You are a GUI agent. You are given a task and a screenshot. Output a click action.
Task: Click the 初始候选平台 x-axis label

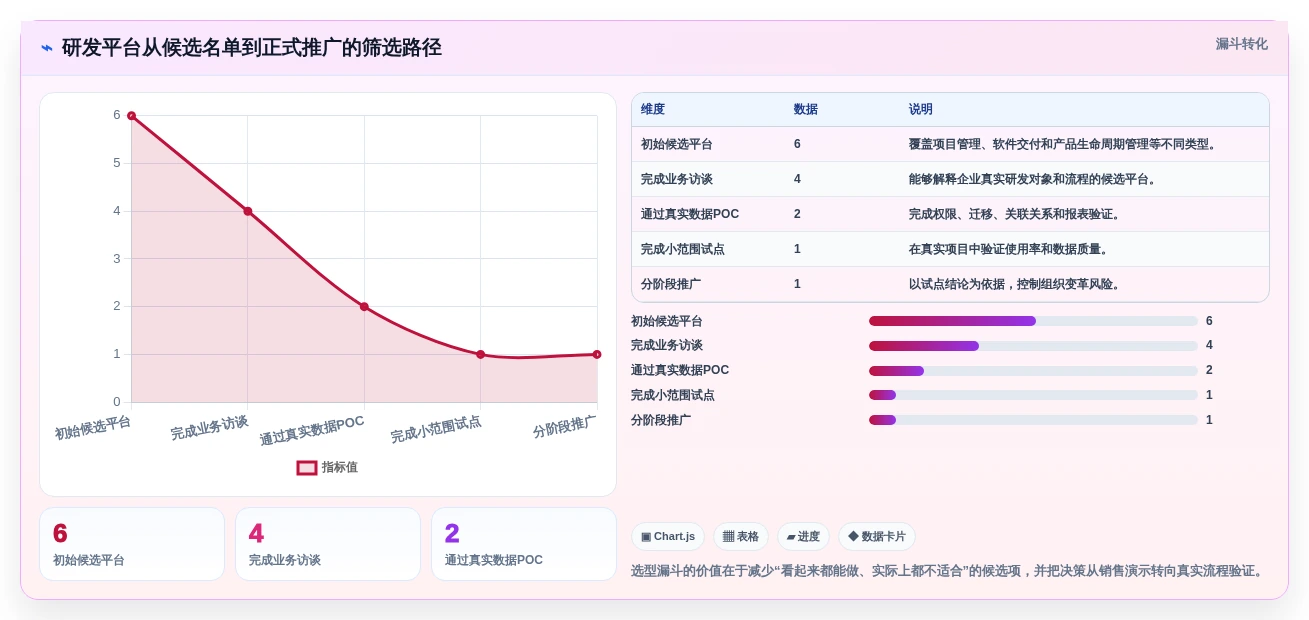tap(93, 428)
